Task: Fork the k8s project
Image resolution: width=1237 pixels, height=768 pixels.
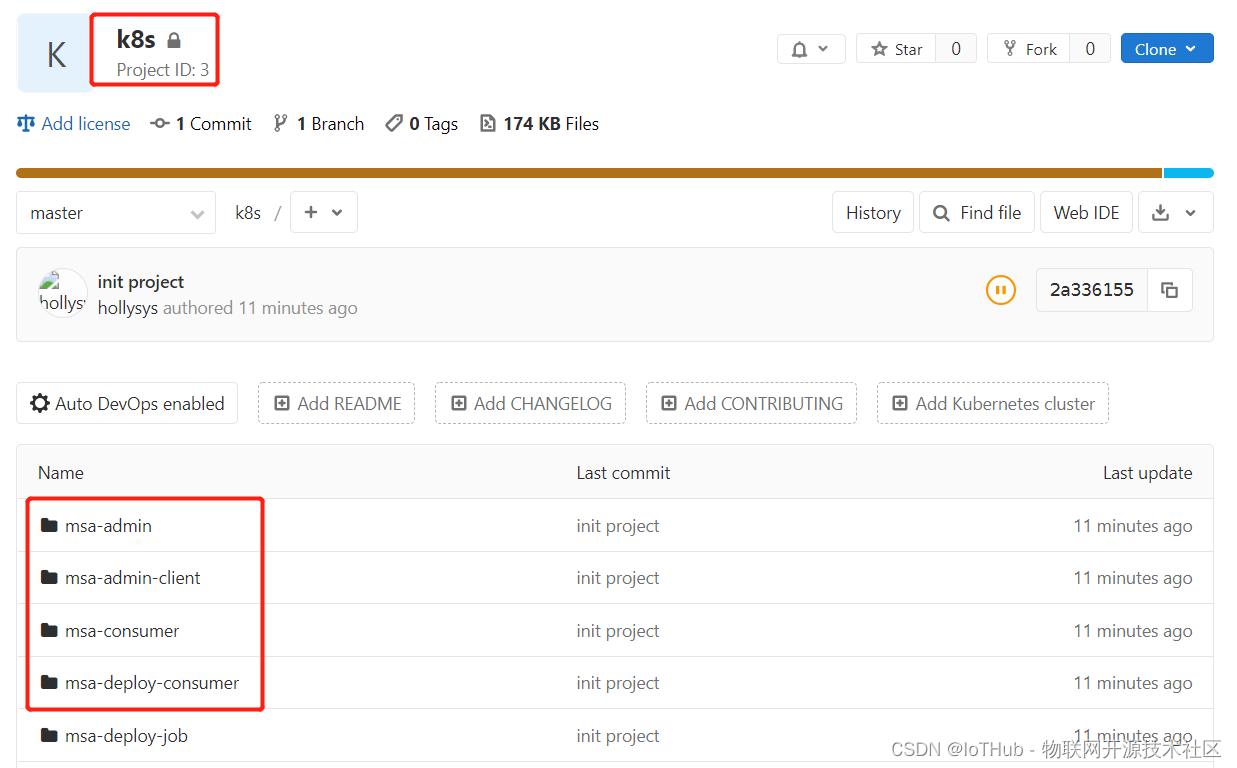Action: (x=1029, y=49)
